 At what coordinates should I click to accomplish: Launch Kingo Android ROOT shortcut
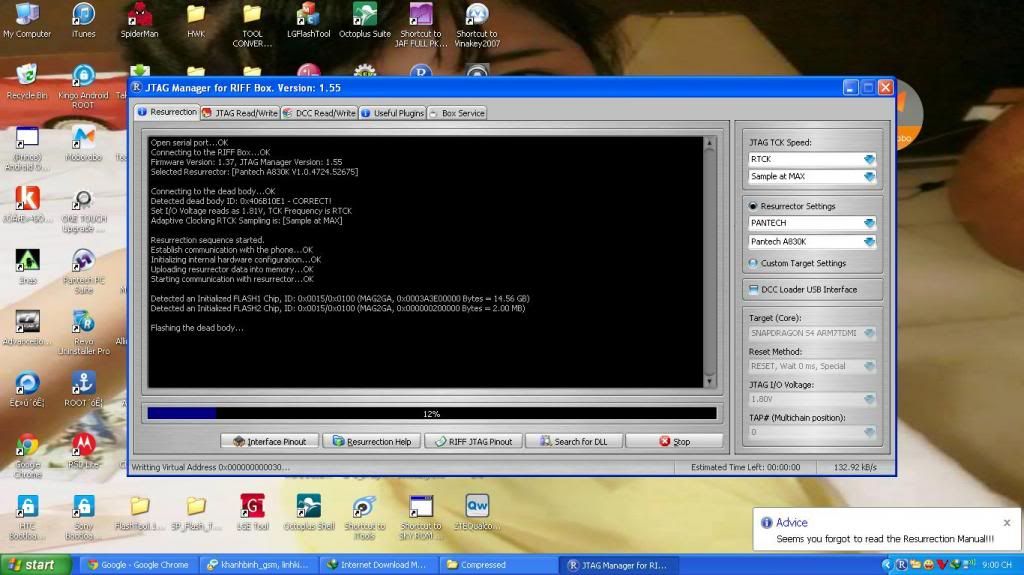pos(83,86)
